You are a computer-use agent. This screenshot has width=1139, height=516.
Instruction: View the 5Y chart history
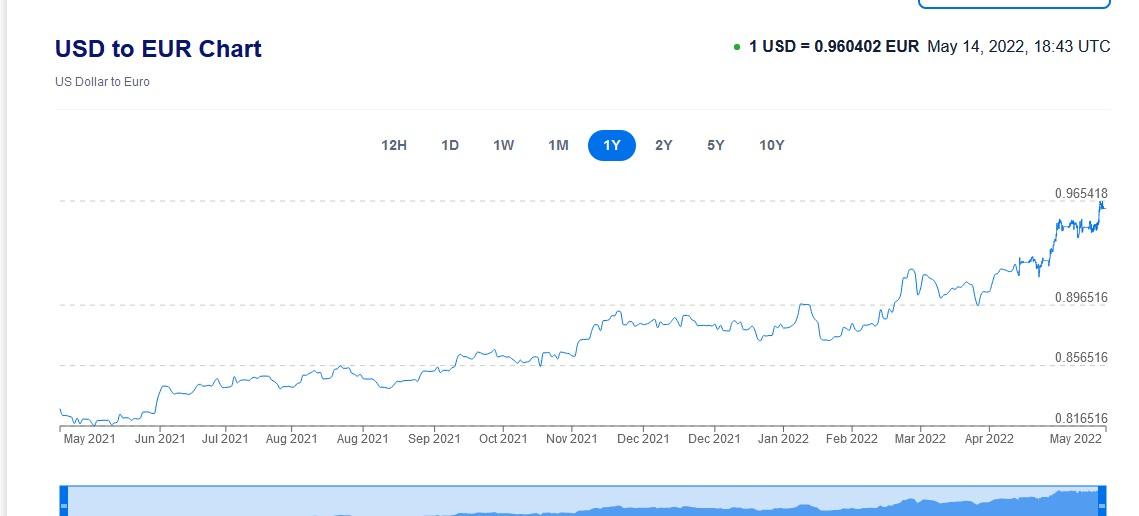pos(716,145)
